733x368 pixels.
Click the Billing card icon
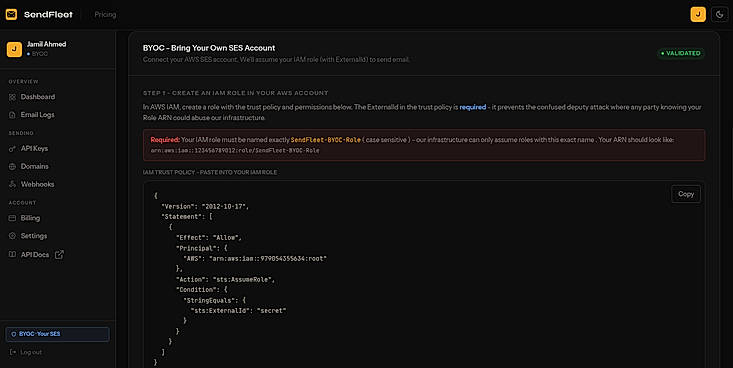click(x=12, y=218)
